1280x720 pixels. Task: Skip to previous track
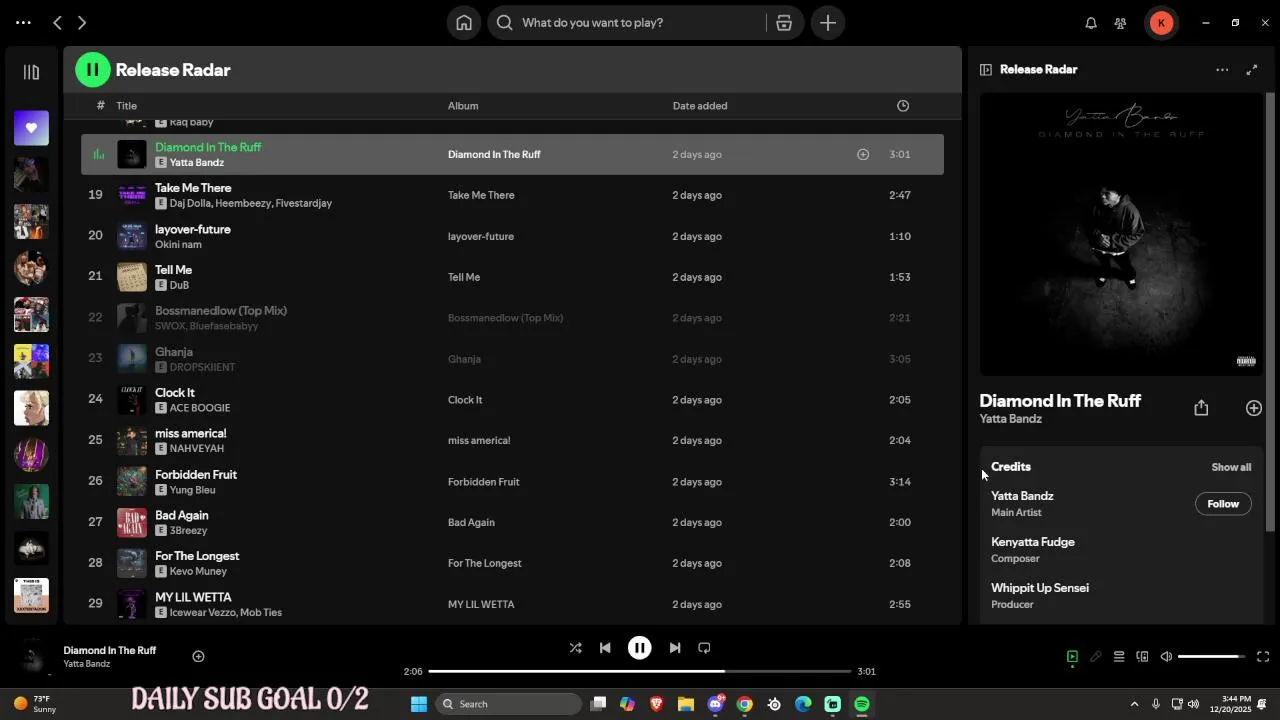[x=605, y=648]
